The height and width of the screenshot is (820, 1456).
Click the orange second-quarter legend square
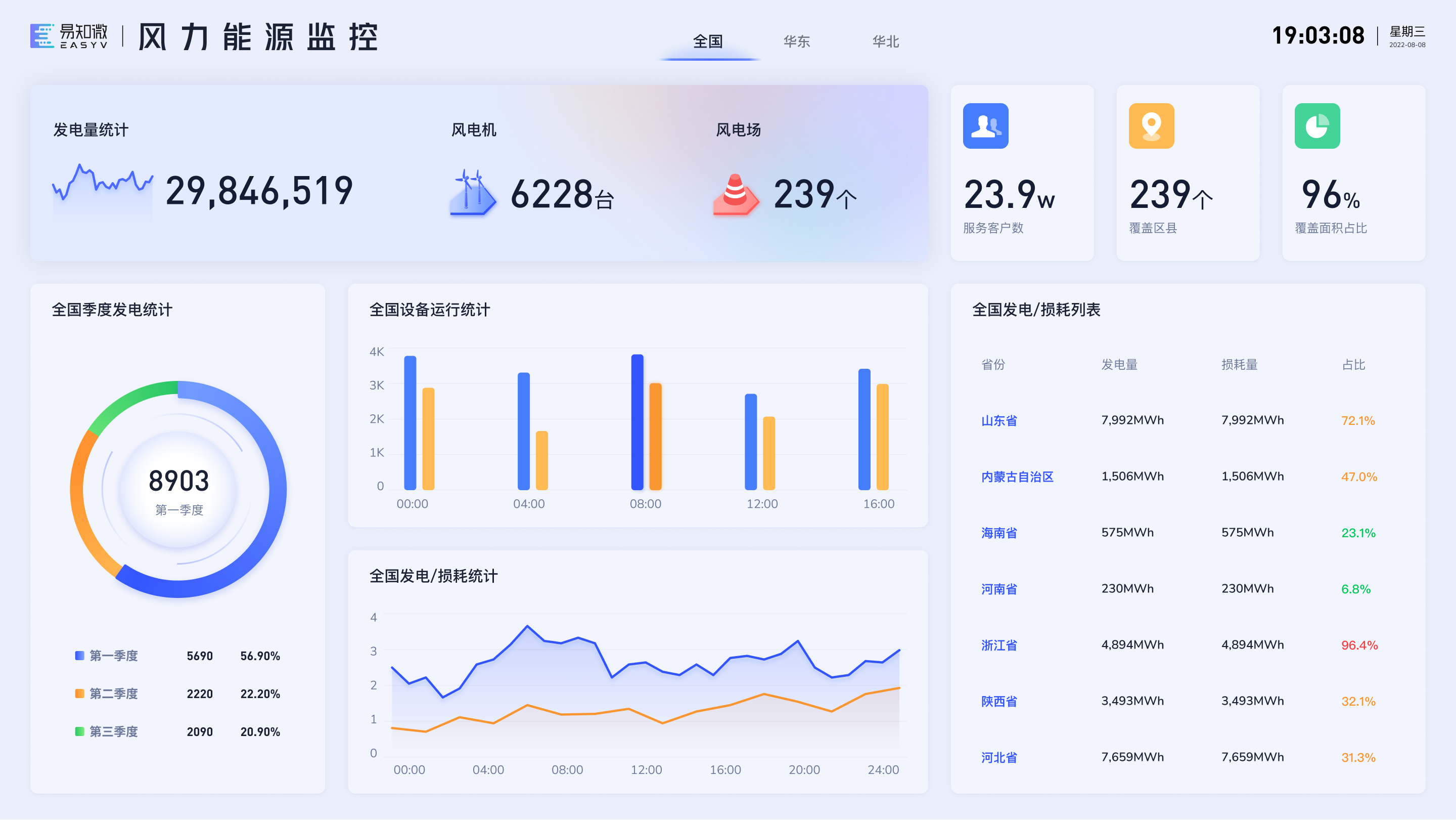[x=80, y=694]
